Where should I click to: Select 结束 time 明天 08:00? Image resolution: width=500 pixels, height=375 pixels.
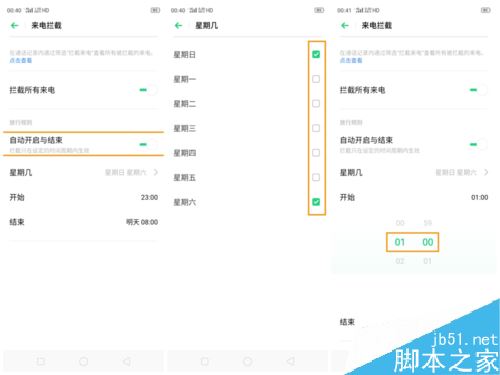[142, 222]
